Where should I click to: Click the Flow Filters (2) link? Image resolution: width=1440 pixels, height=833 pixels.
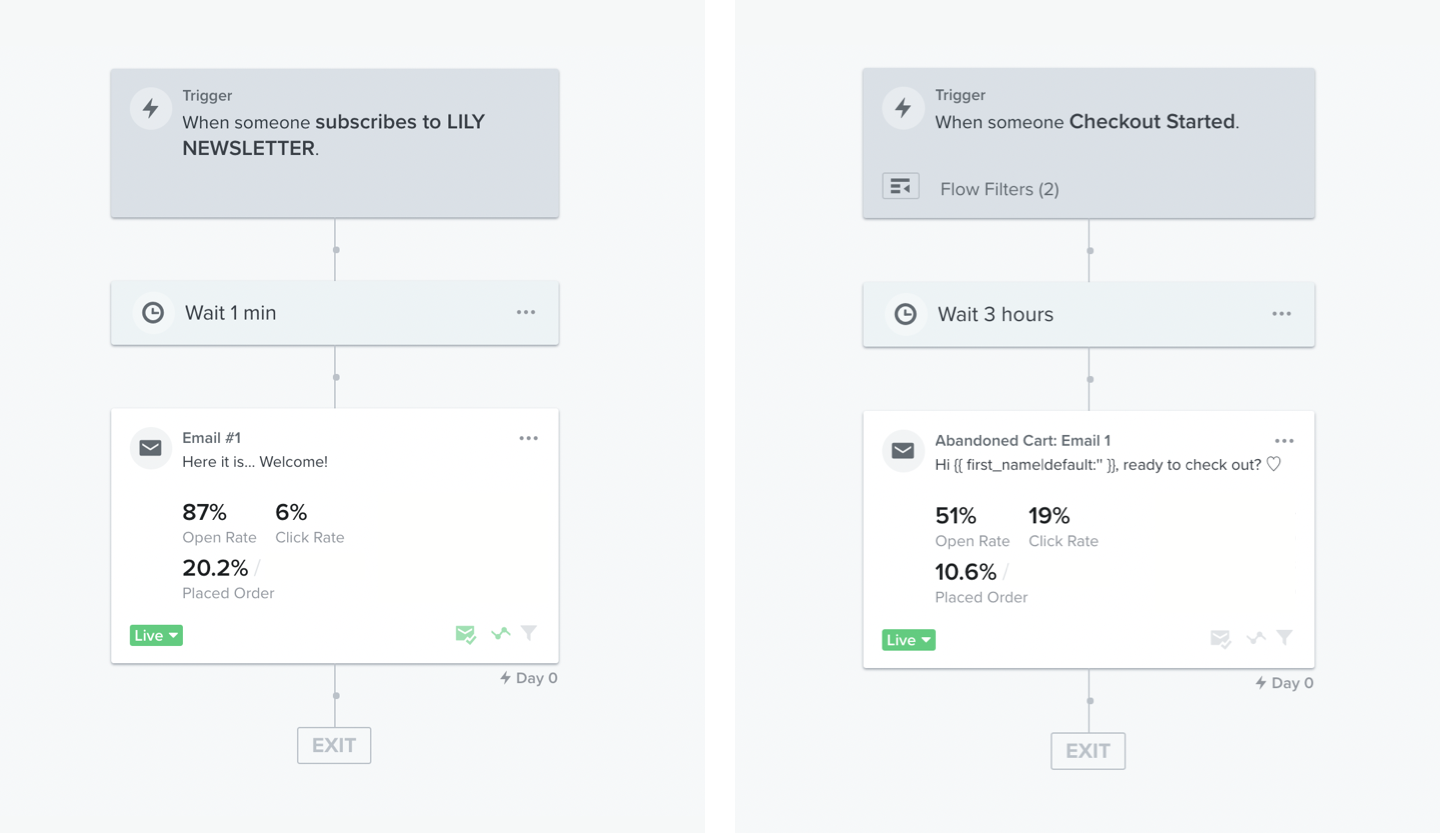(x=999, y=189)
